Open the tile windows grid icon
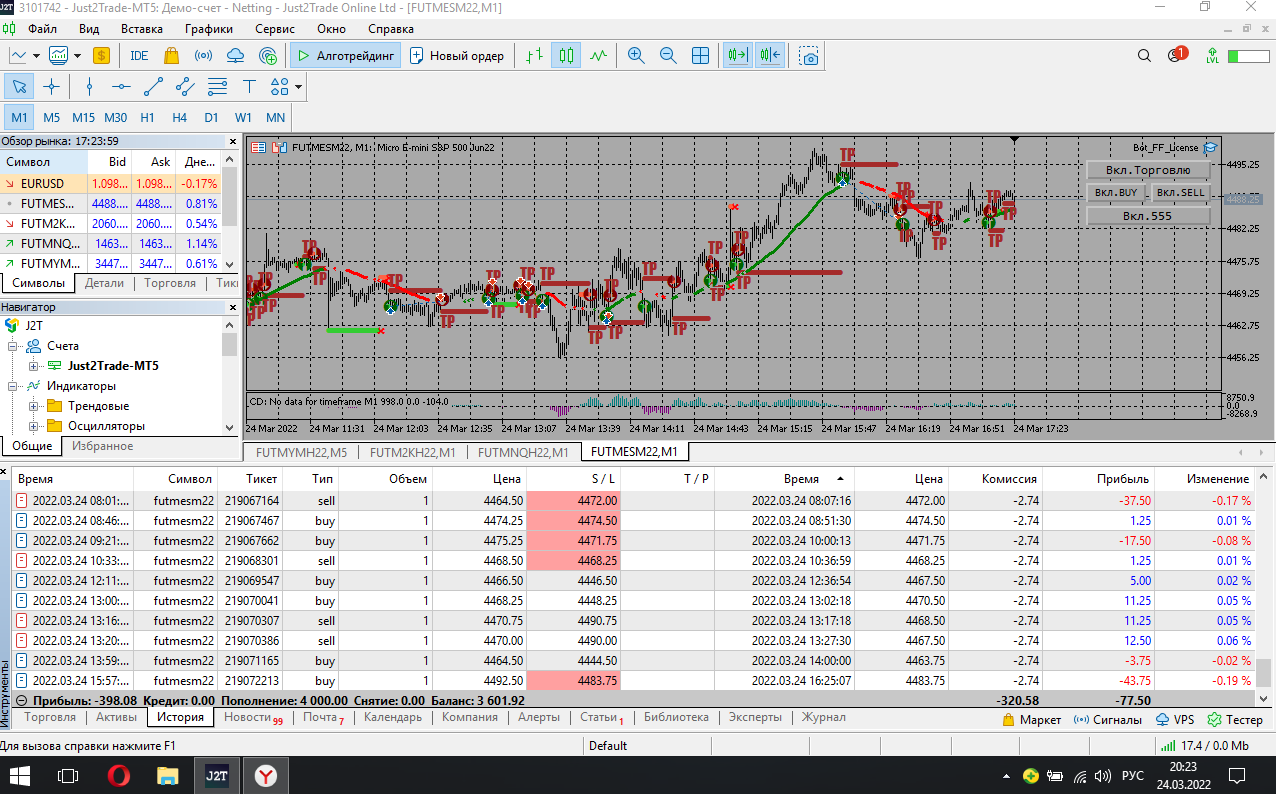1276x794 pixels. (x=701, y=56)
